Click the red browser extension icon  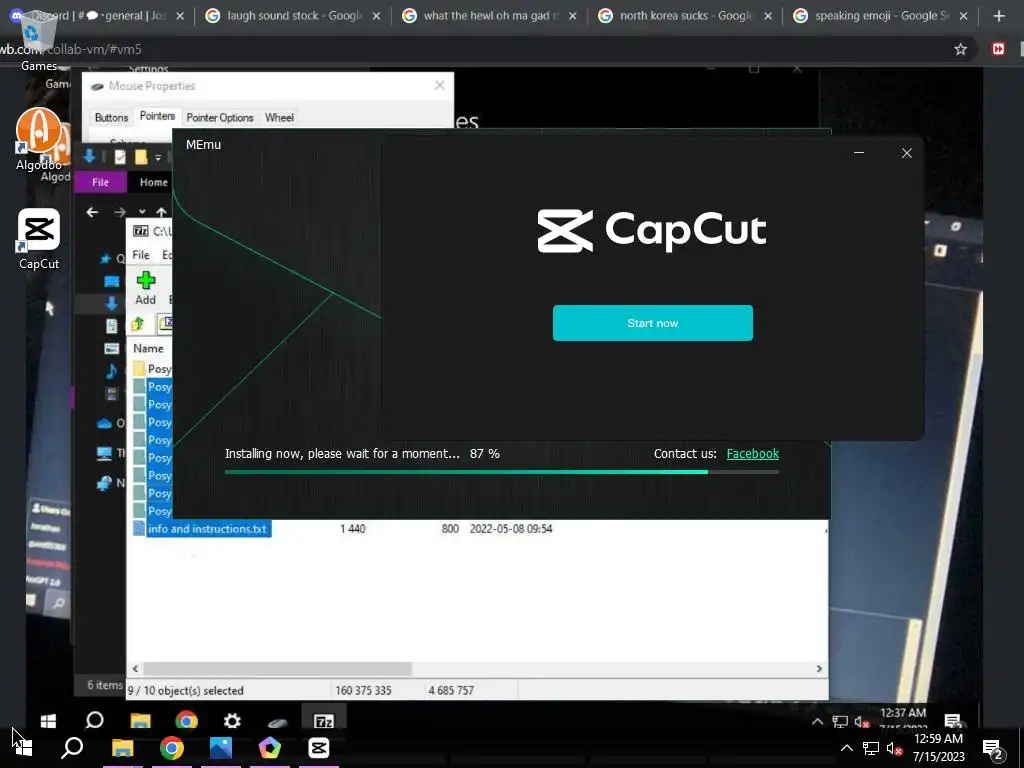tap(998, 49)
